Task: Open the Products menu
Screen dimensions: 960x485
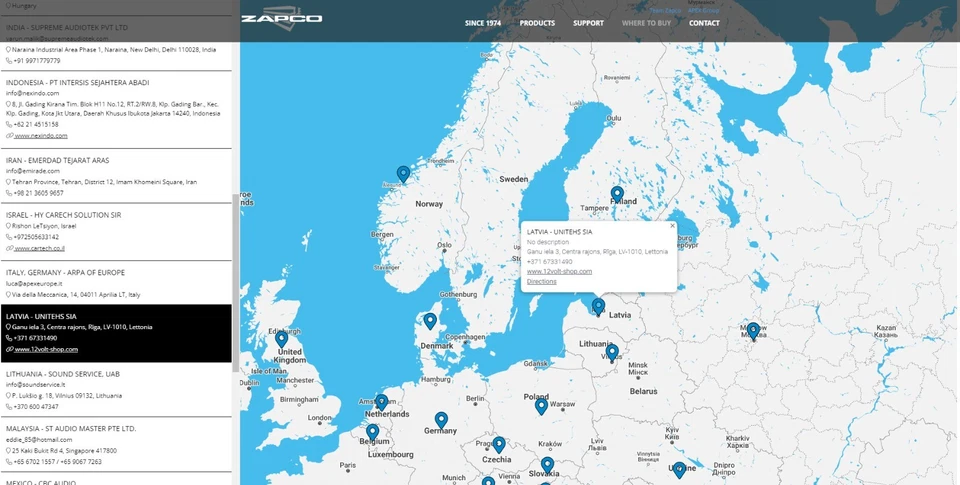Action: point(537,23)
